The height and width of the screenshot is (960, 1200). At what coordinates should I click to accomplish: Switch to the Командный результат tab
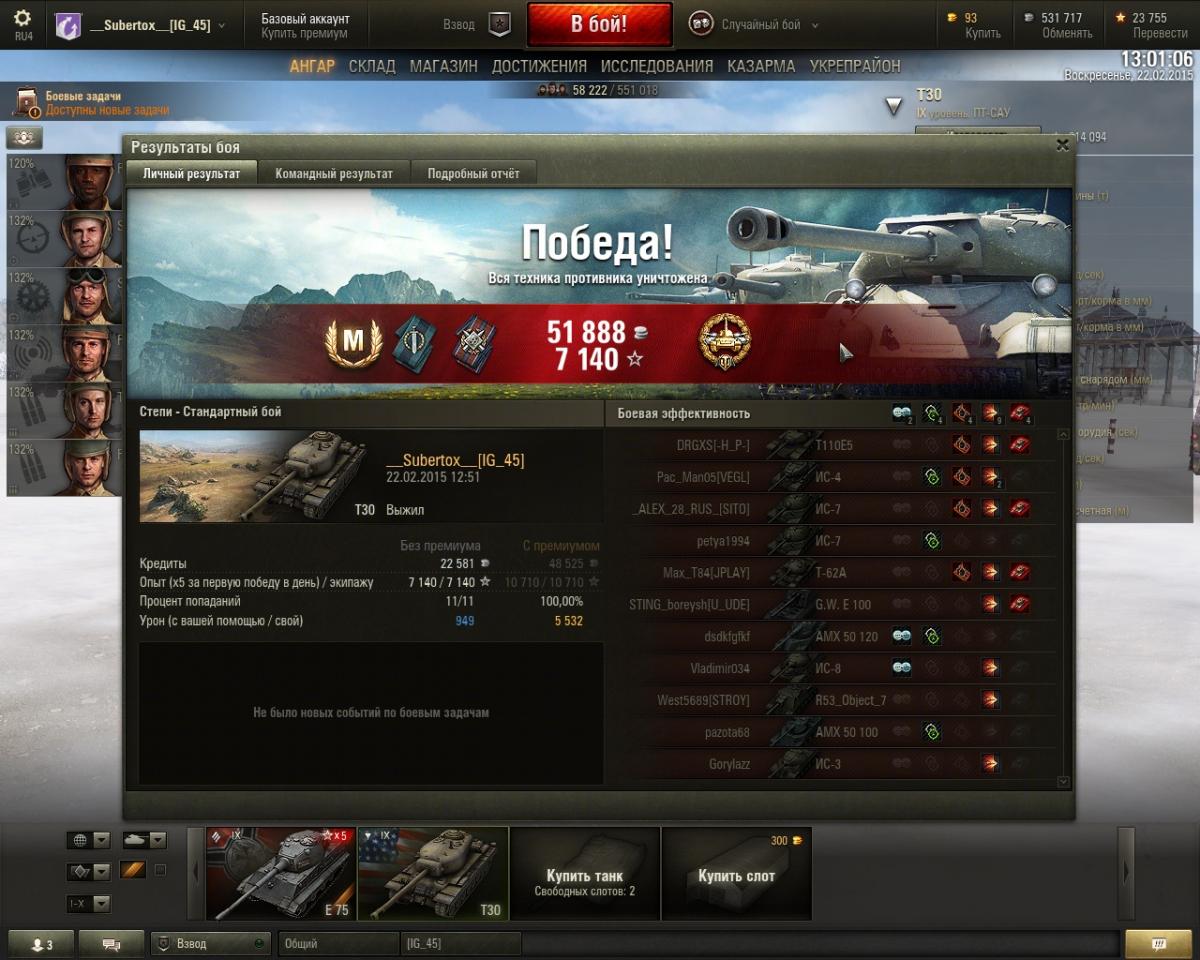coord(334,173)
